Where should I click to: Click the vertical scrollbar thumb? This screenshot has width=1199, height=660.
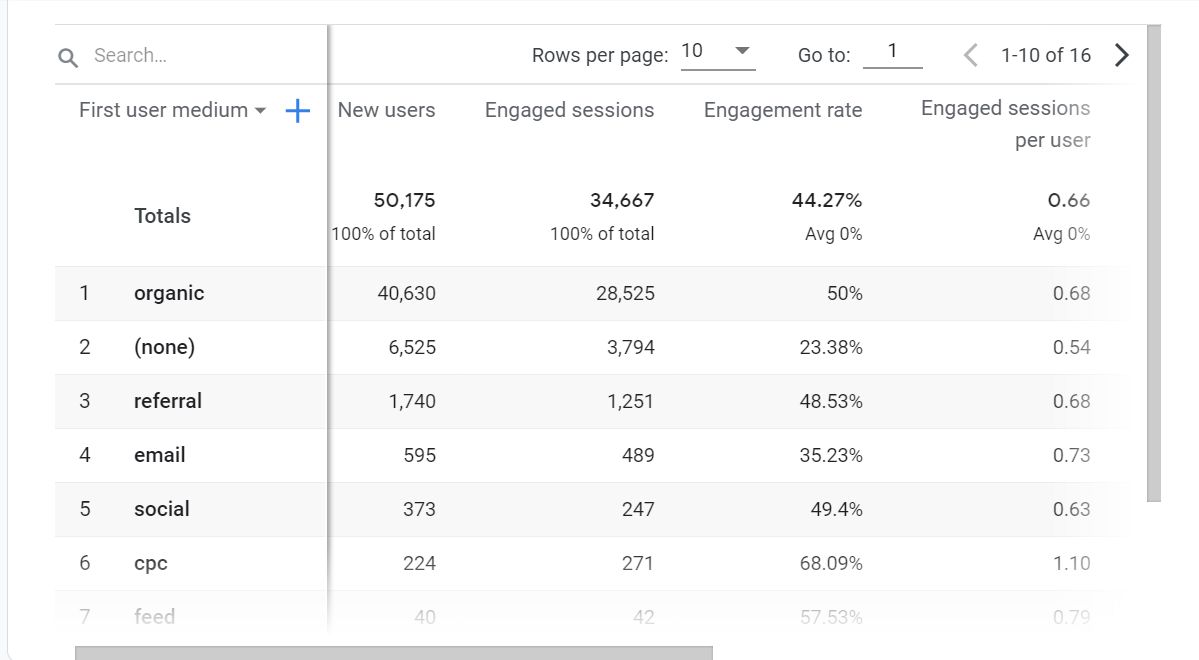pyautogui.click(x=1153, y=262)
